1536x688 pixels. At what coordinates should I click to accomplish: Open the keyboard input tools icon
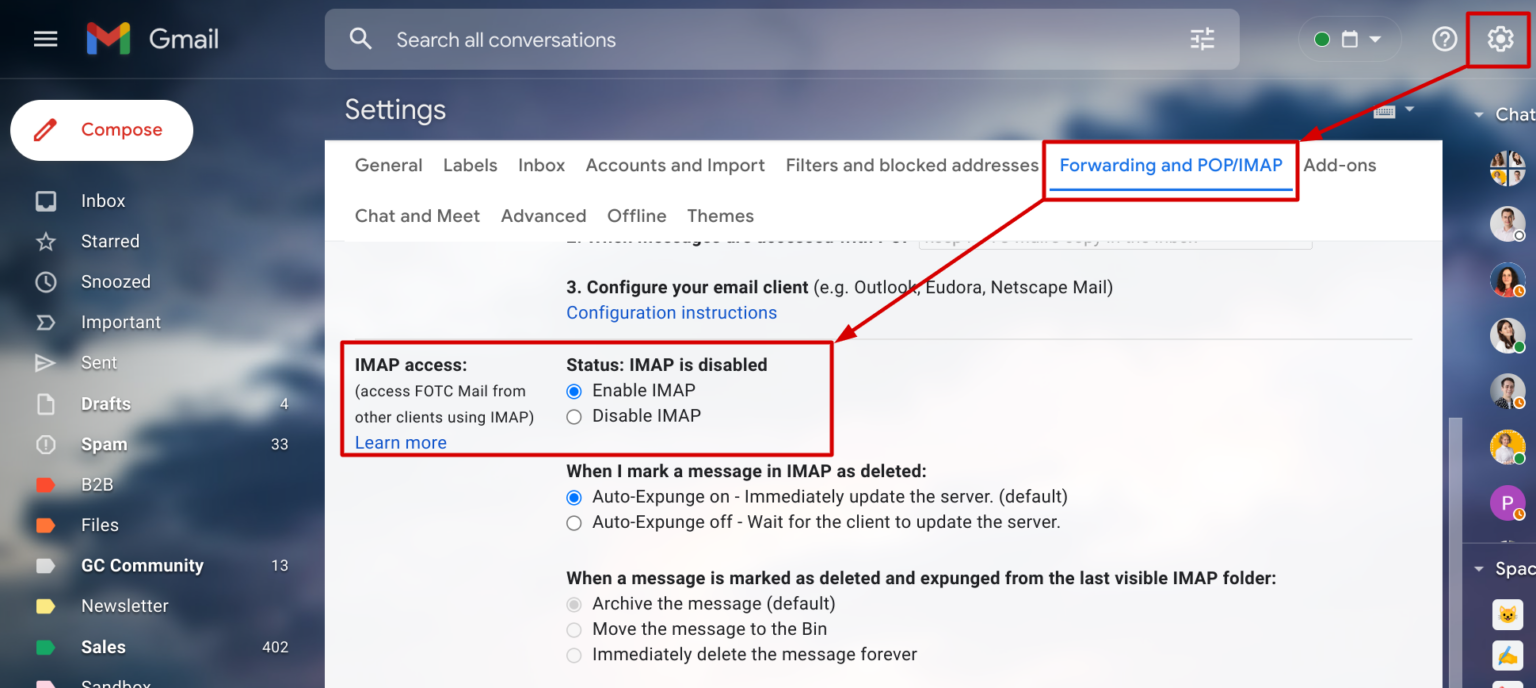[x=1385, y=110]
